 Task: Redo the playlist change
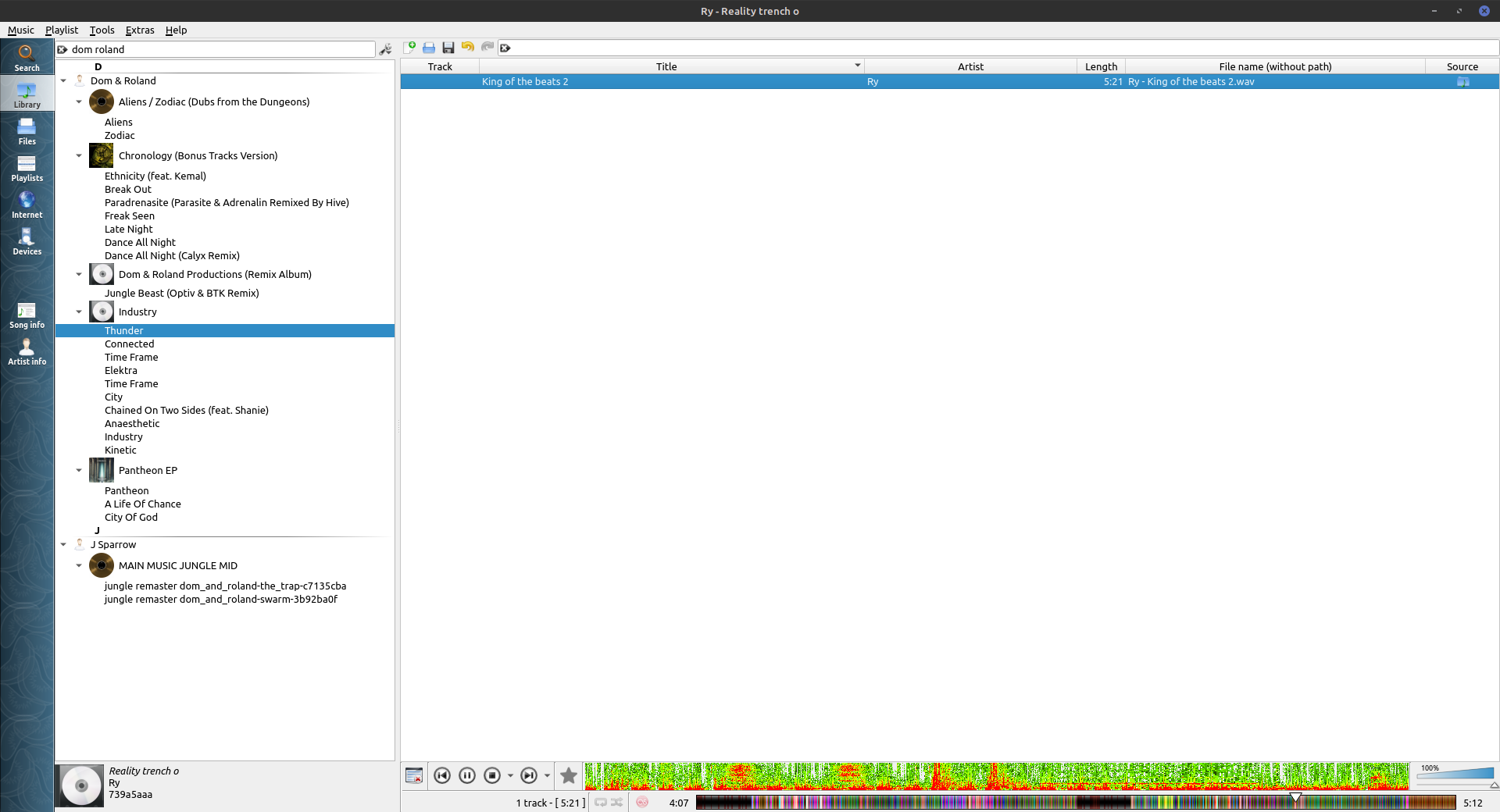(x=487, y=48)
